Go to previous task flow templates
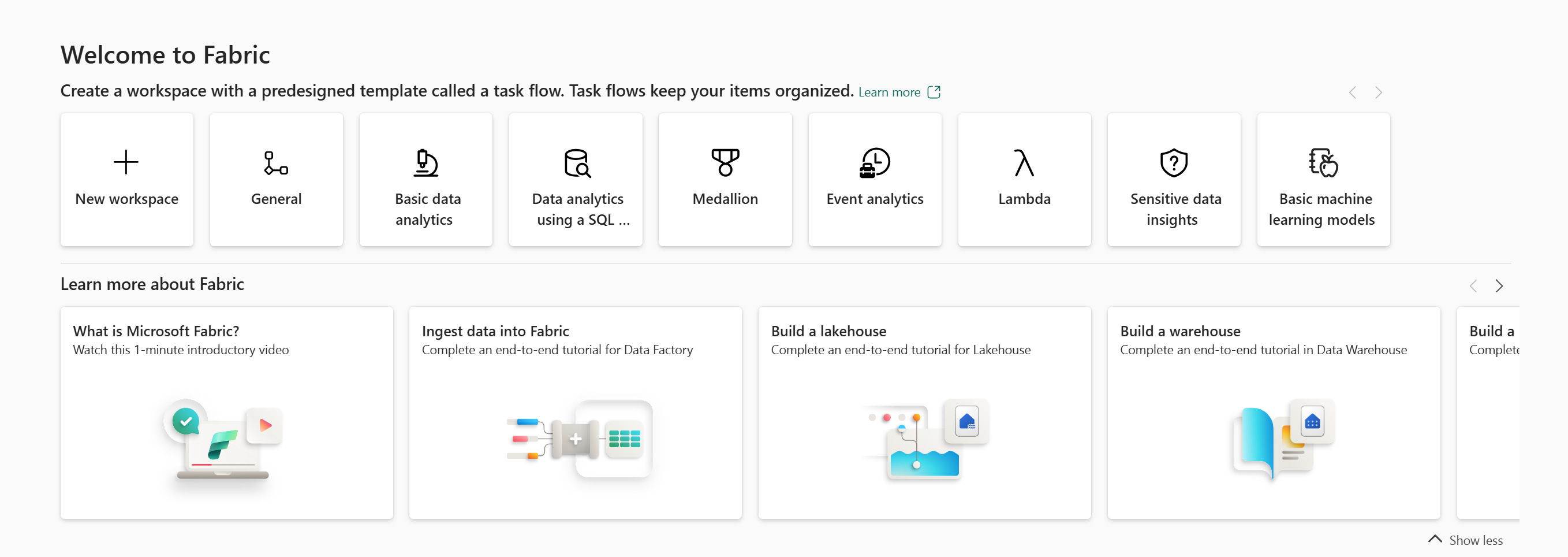 point(1352,92)
